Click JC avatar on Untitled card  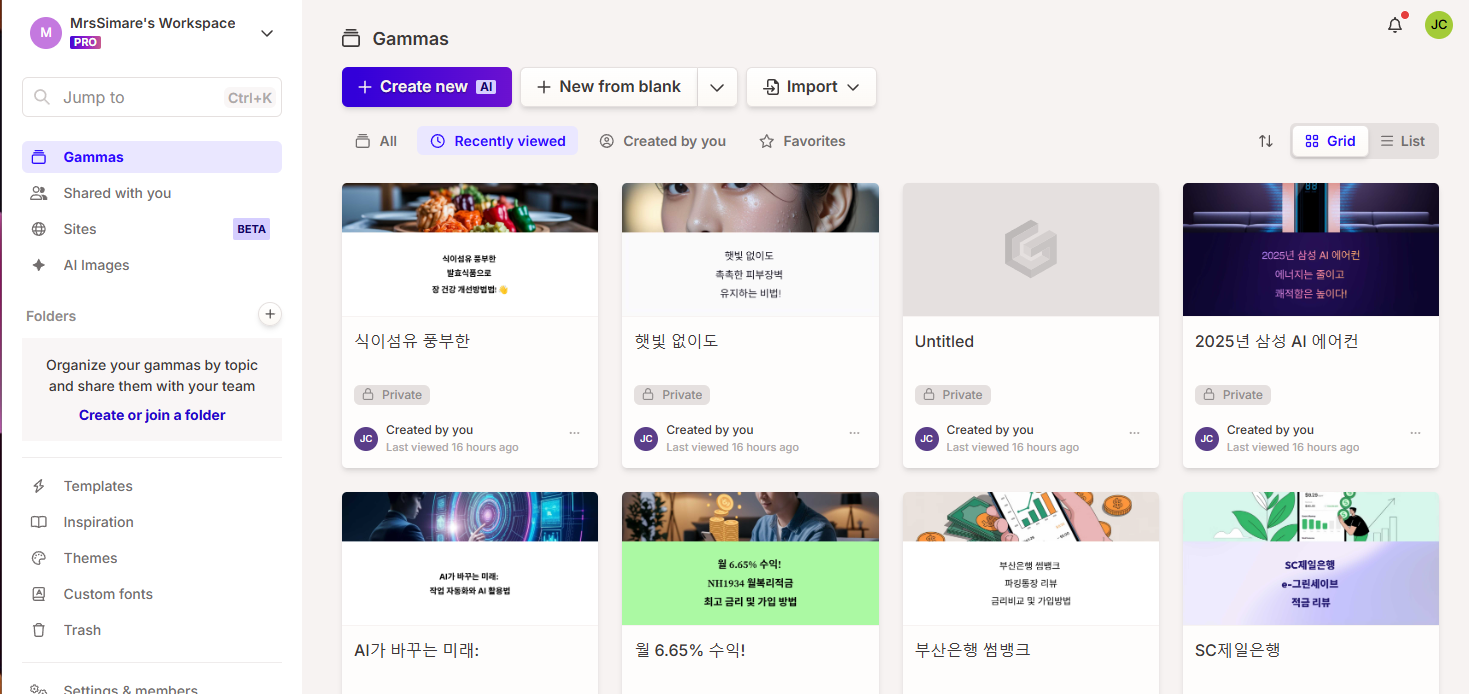[927, 438]
